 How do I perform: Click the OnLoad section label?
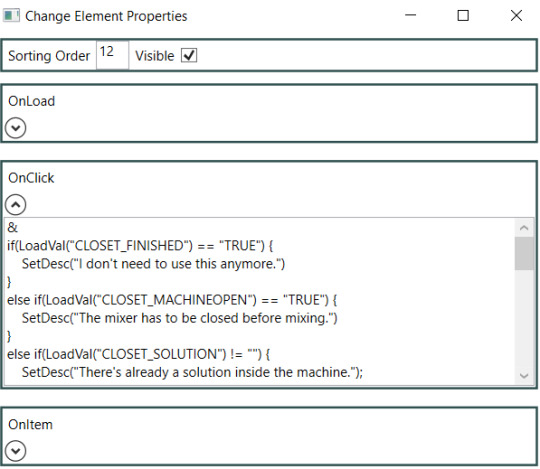coord(31,101)
